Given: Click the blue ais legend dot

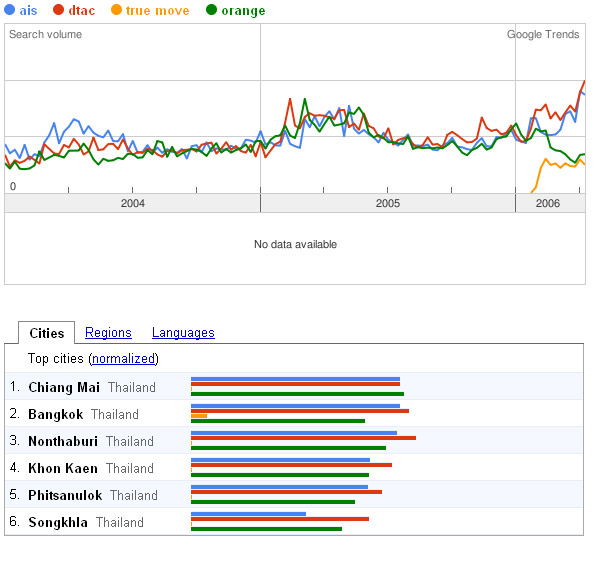Looking at the screenshot, I should (x=10, y=10).
